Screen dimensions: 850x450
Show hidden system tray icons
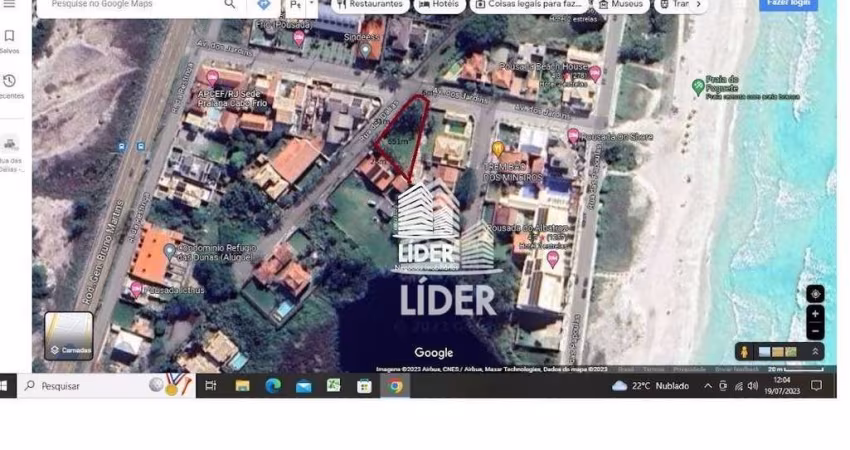(x=707, y=386)
